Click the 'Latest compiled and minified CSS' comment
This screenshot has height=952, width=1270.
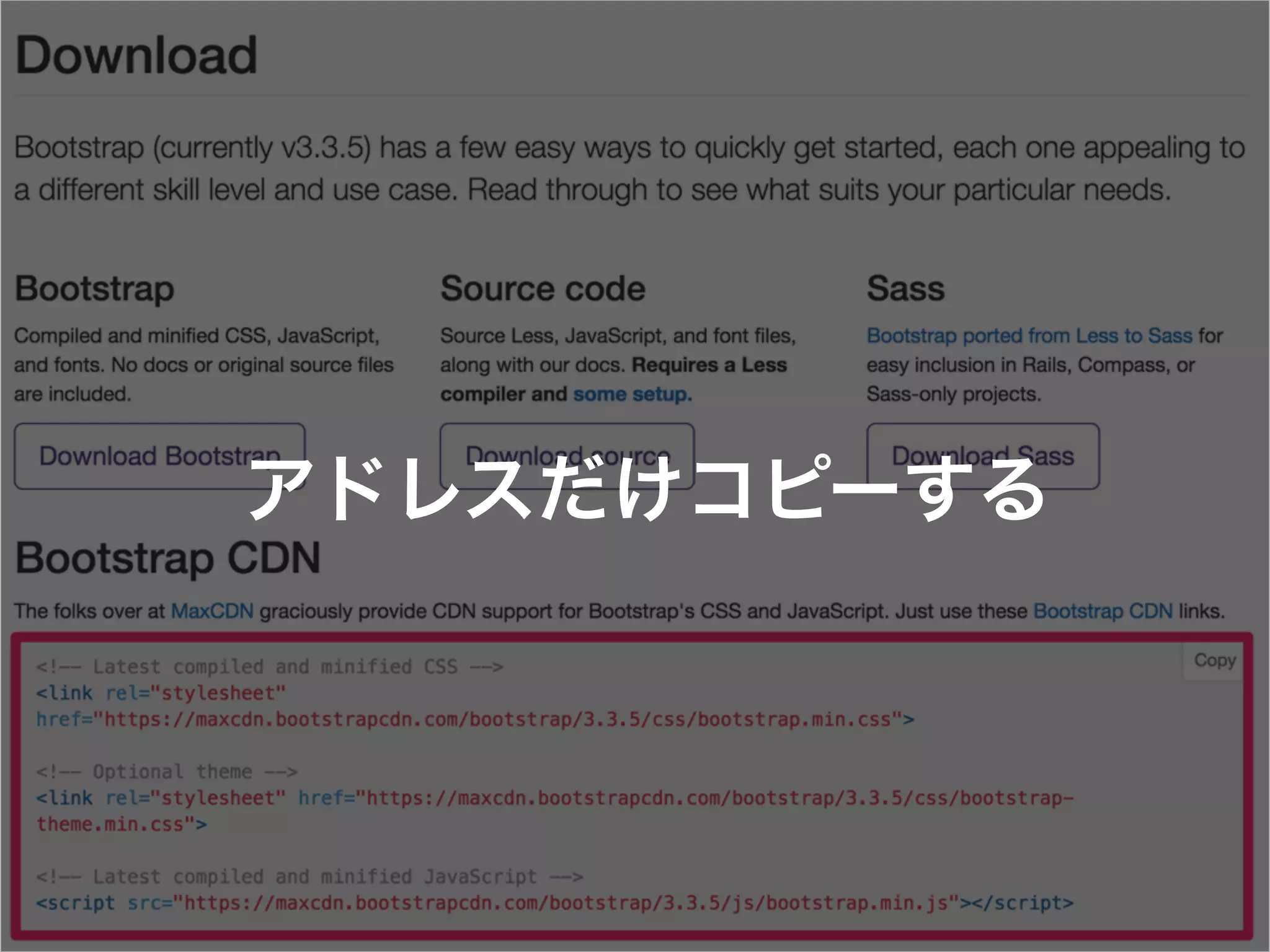coord(270,667)
